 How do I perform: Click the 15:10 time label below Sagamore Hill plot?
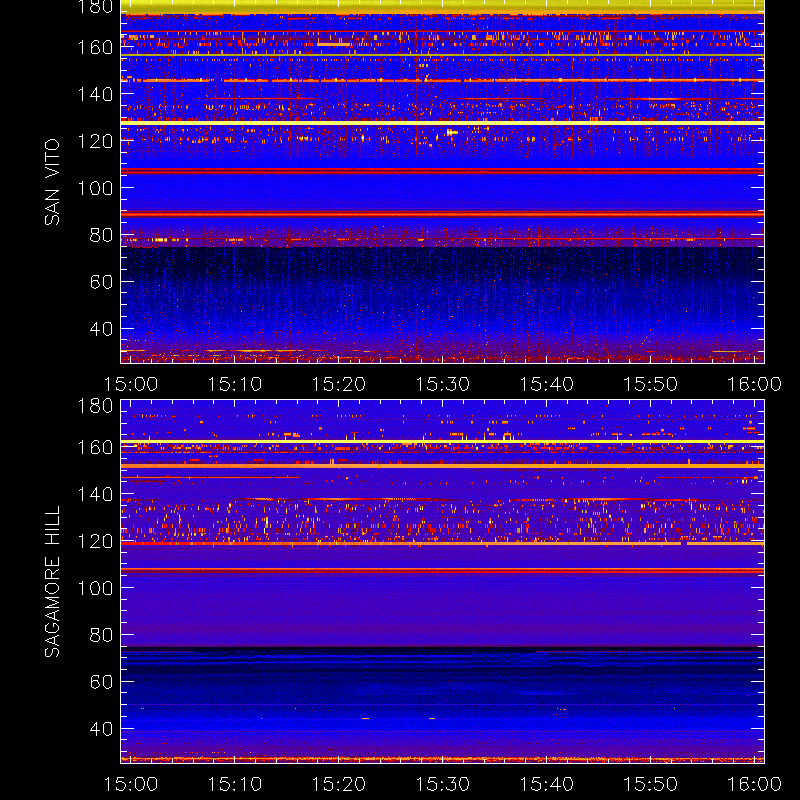[235, 784]
